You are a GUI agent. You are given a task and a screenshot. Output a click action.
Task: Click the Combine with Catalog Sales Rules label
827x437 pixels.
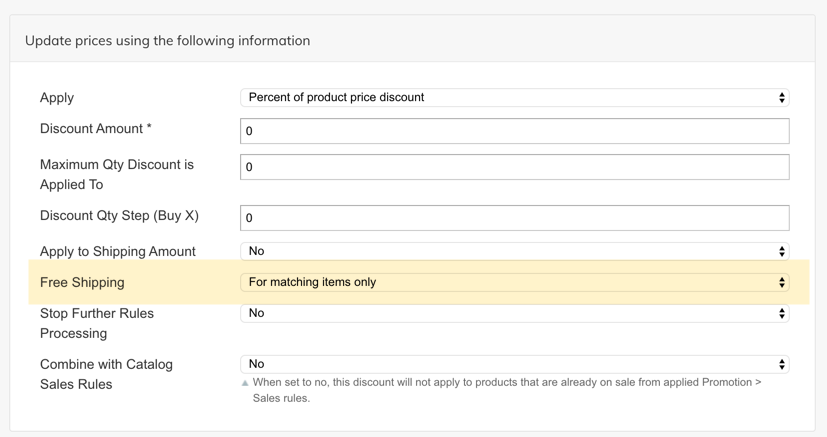[106, 374]
